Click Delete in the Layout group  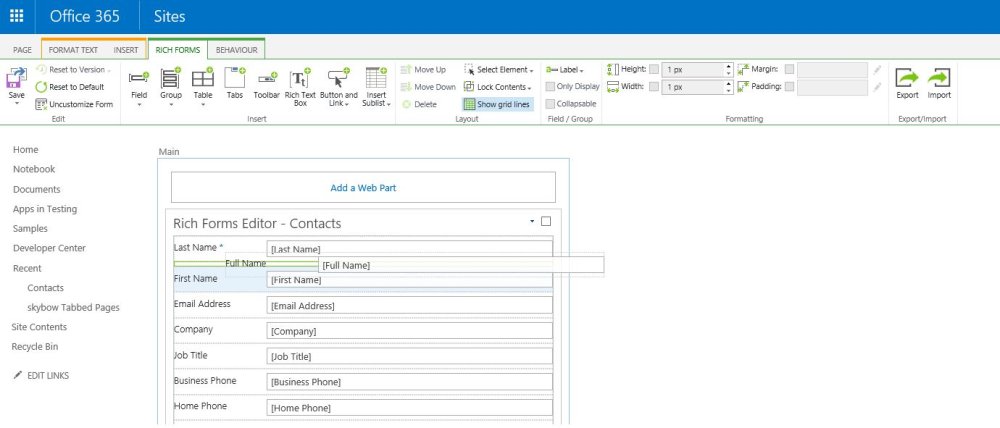click(420, 104)
